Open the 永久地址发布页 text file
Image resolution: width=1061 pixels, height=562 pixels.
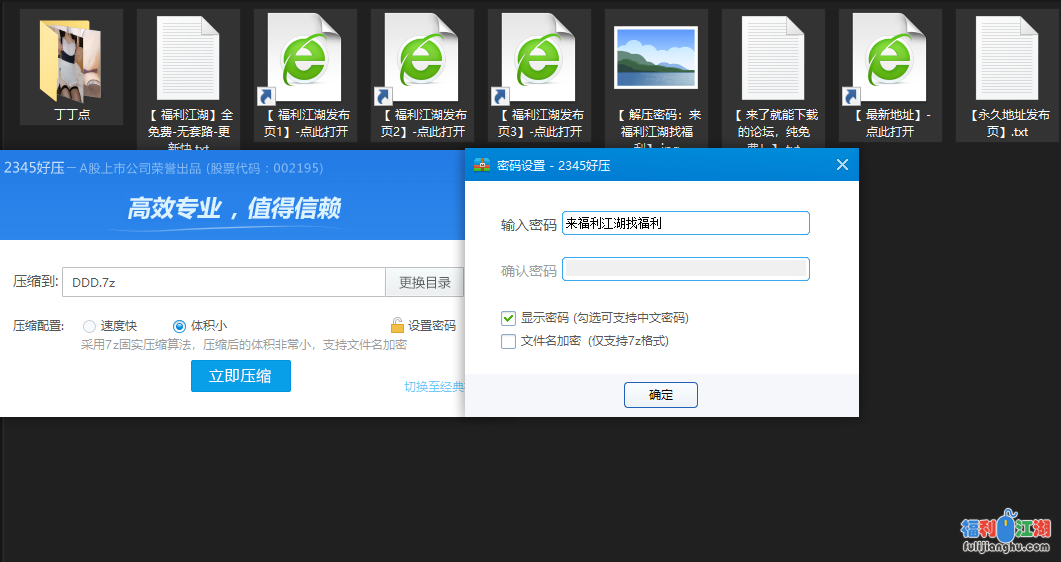pyautogui.click(x=1007, y=58)
